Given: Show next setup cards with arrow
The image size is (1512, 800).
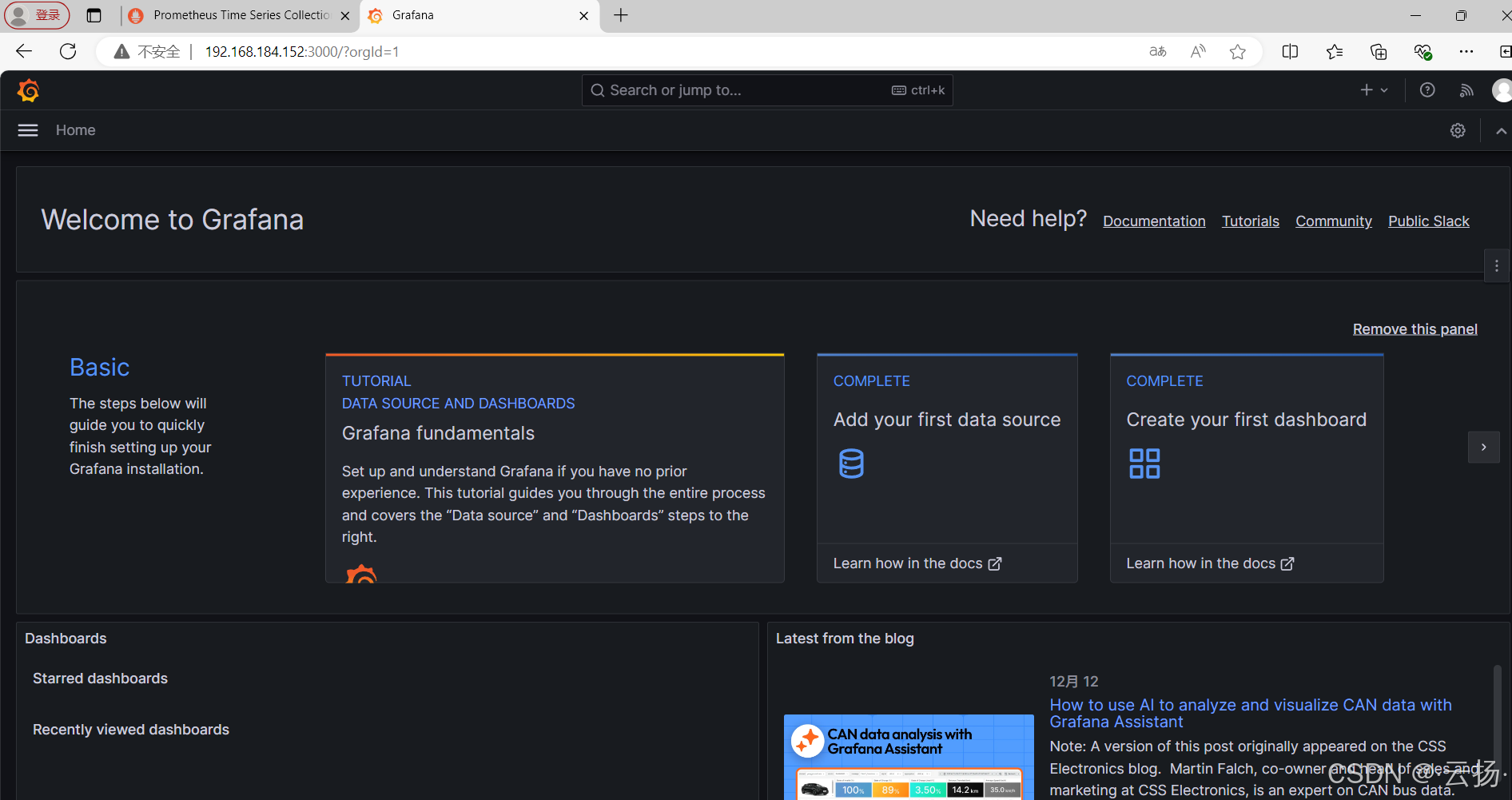Looking at the screenshot, I should click(1483, 447).
